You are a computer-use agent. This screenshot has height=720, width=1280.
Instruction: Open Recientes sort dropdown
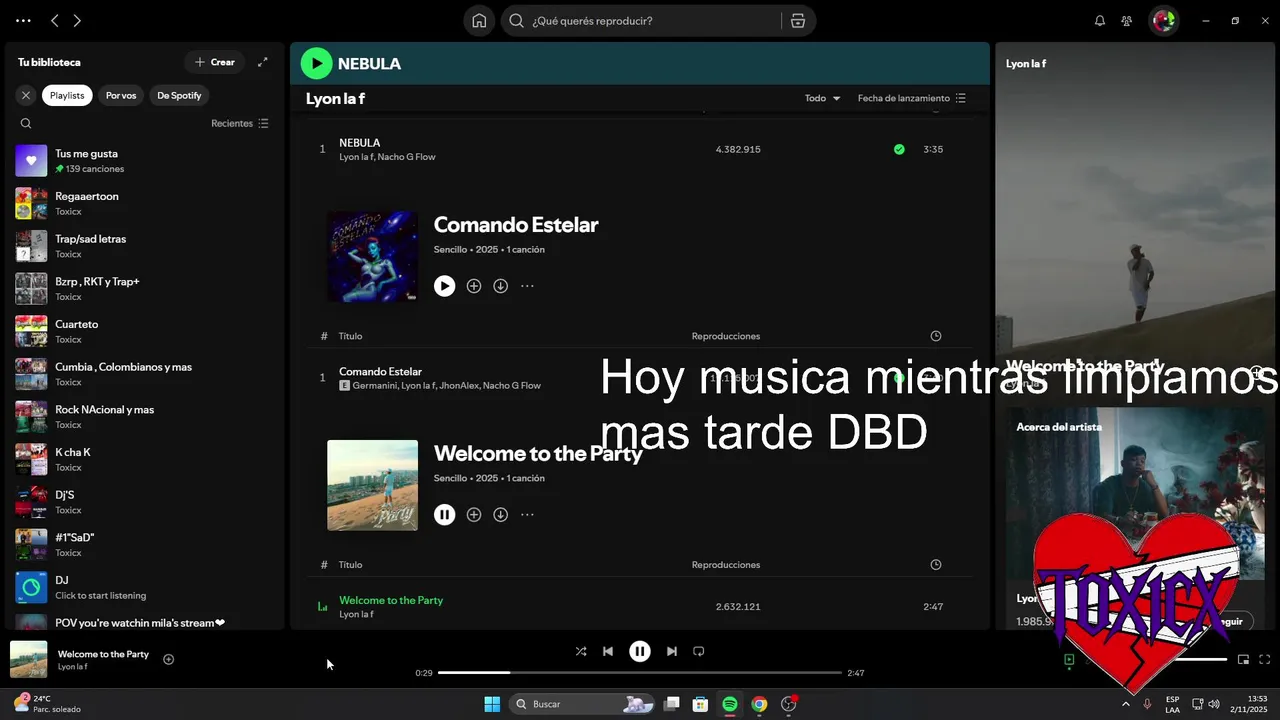240,124
